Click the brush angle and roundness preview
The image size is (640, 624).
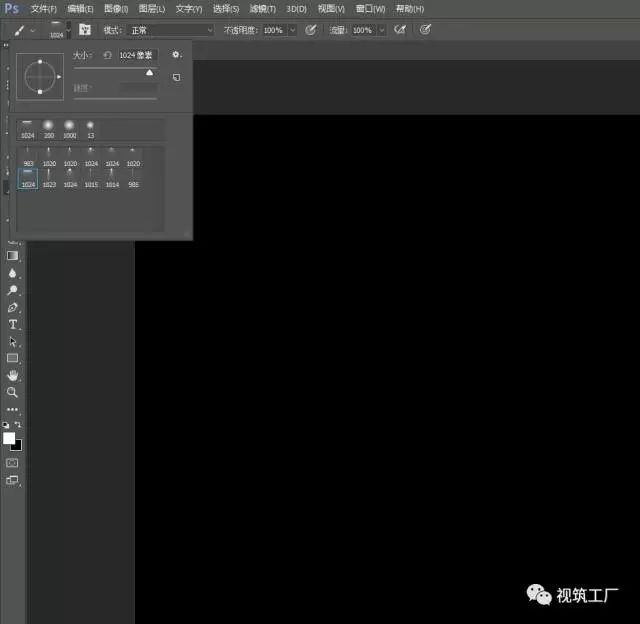(x=40, y=77)
